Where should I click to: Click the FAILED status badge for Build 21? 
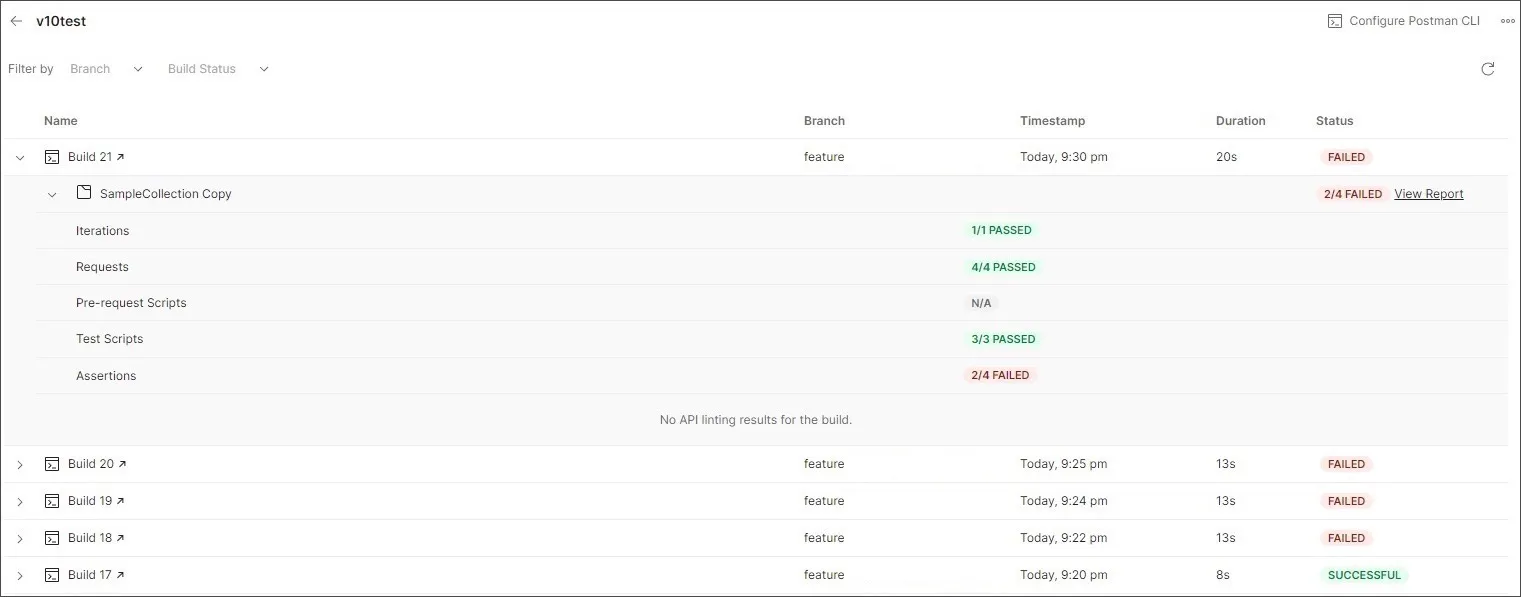click(x=1346, y=157)
